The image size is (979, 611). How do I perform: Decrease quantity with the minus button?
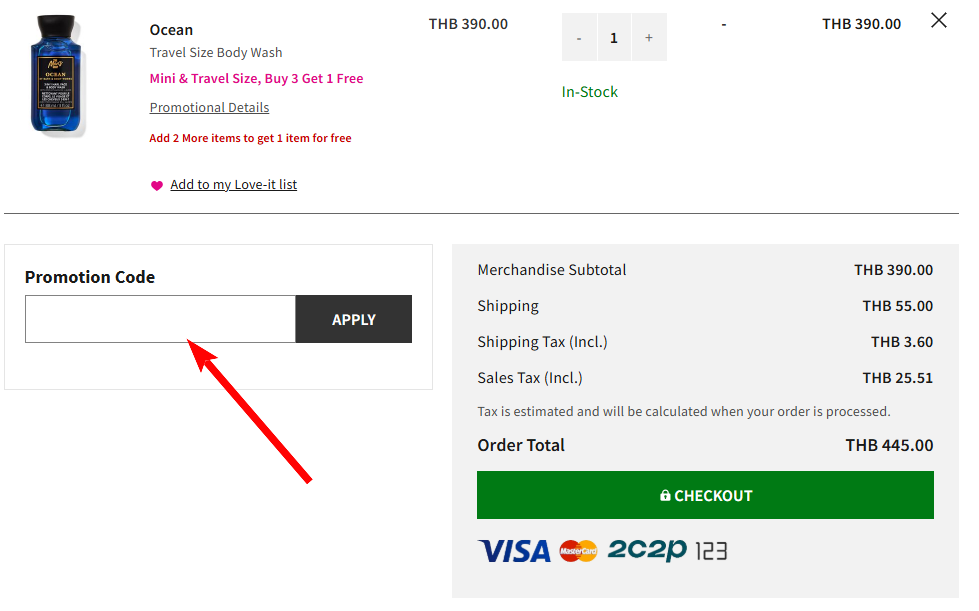coord(579,37)
